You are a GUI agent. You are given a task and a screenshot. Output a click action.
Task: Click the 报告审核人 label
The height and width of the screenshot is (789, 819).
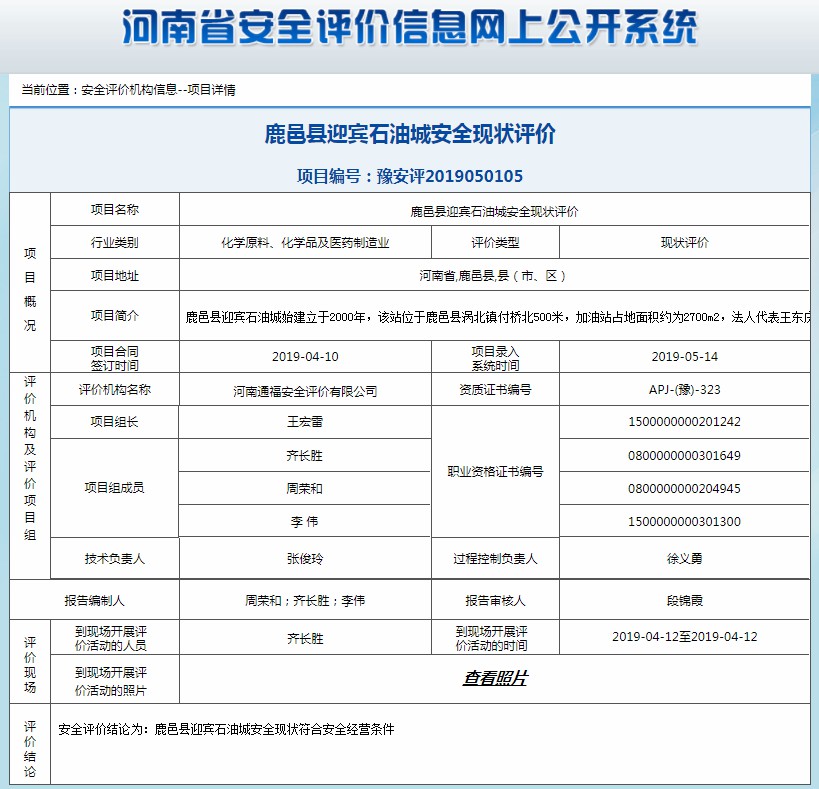(495, 600)
